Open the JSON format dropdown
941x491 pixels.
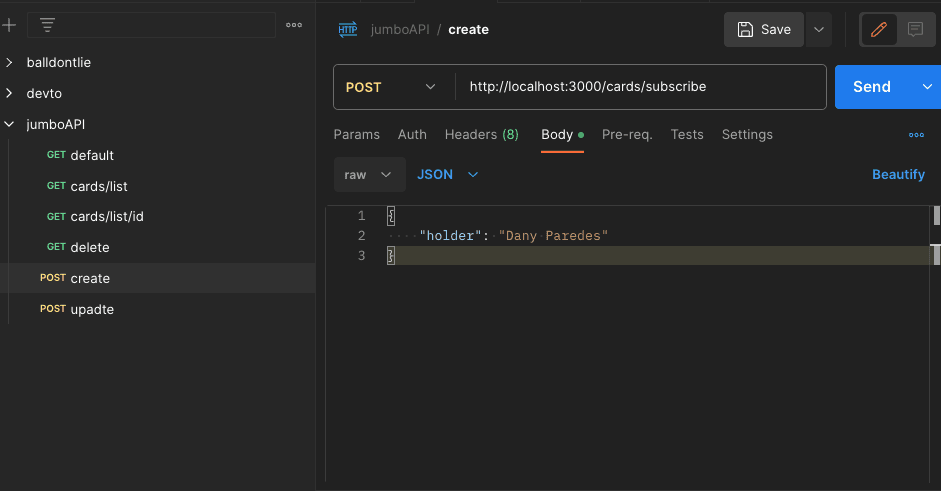tap(447, 174)
